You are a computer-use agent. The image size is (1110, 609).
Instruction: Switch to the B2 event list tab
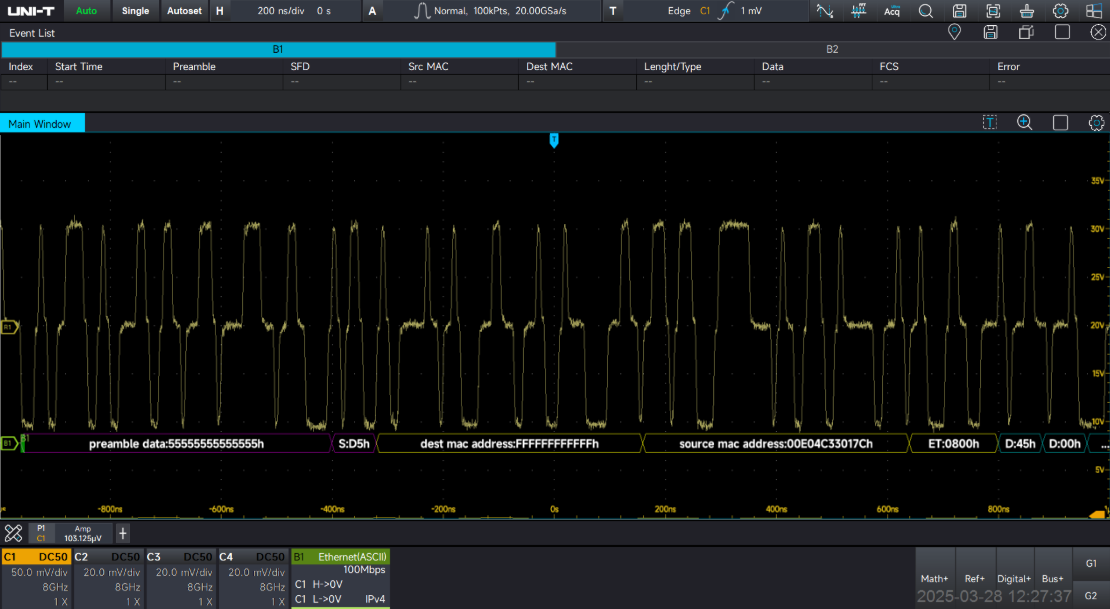coord(832,49)
